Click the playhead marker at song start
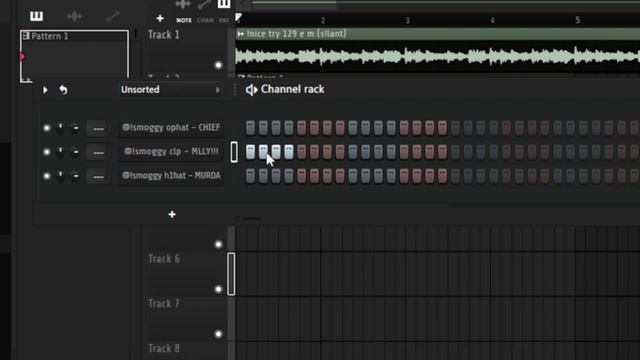640x360 pixels. (x=239, y=18)
